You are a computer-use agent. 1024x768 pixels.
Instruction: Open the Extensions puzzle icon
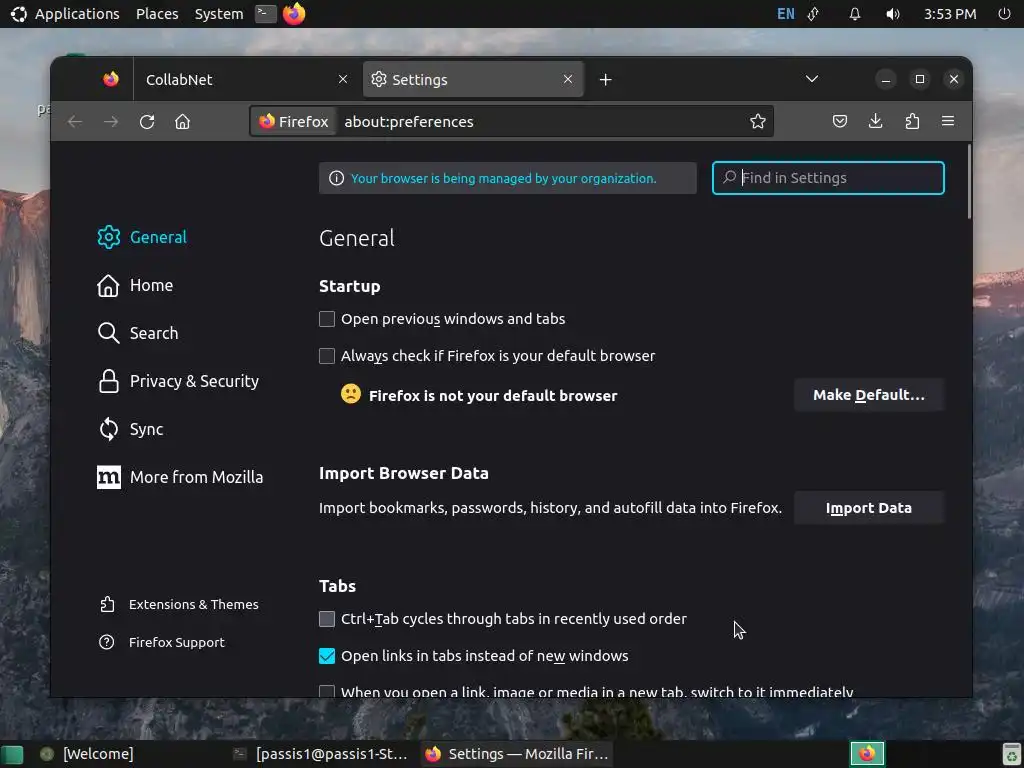click(912, 121)
